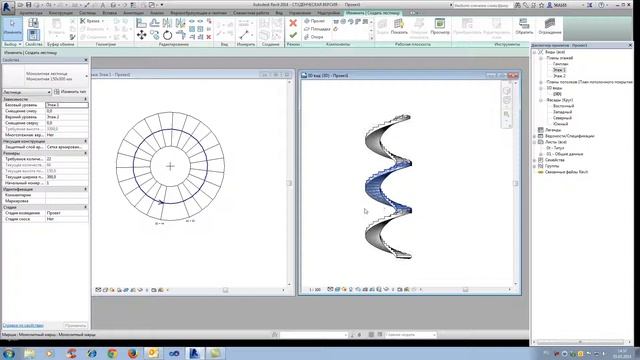Click the binoculars search icon in title bar
The height and width of the screenshot is (360, 640).
tap(517, 5)
